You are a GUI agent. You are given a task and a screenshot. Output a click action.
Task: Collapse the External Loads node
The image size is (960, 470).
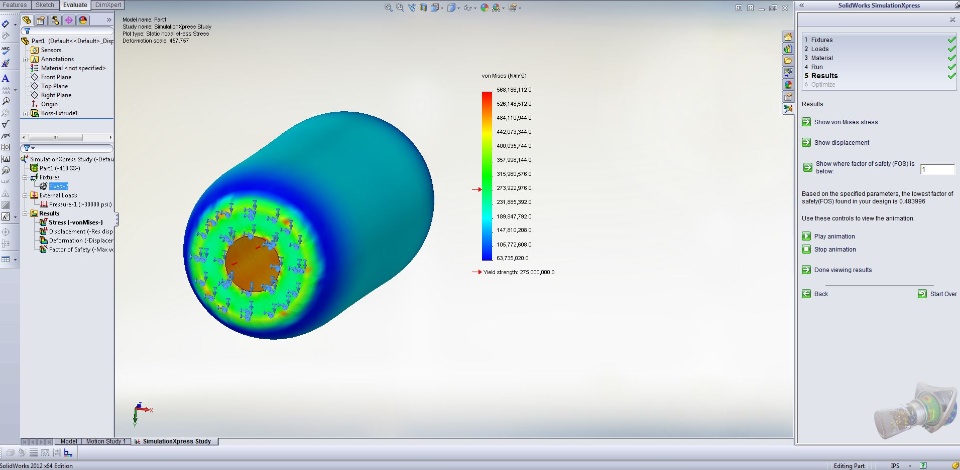[x=26, y=195]
